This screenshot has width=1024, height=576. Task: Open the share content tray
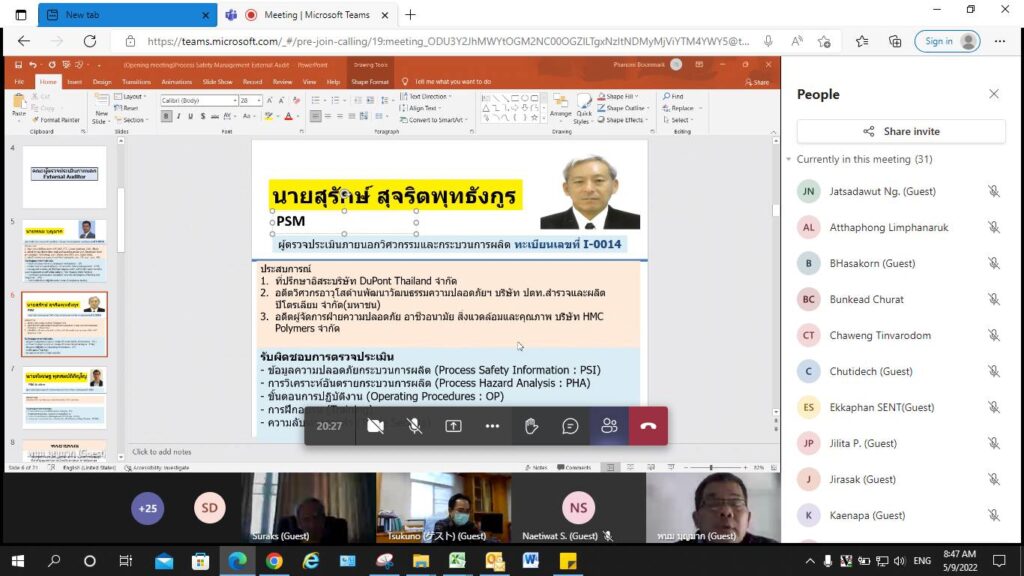click(x=453, y=426)
